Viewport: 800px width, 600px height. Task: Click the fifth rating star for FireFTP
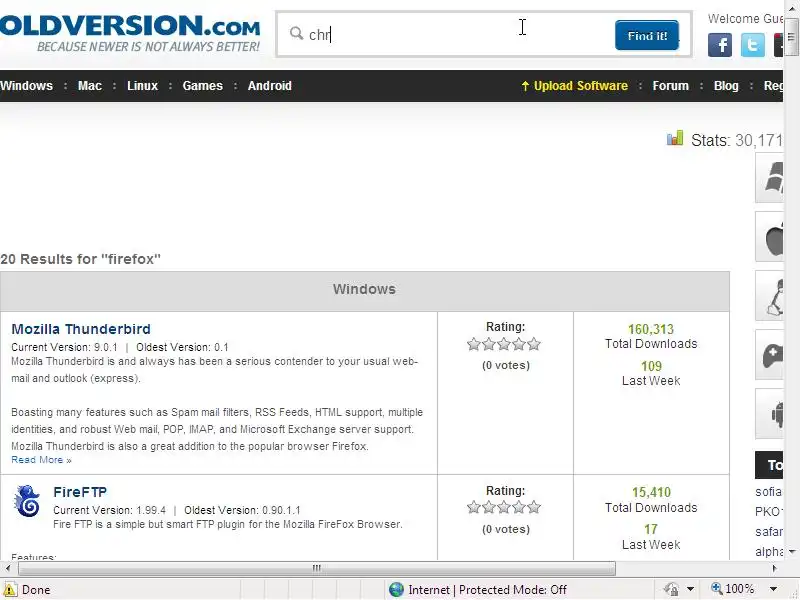click(x=534, y=507)
